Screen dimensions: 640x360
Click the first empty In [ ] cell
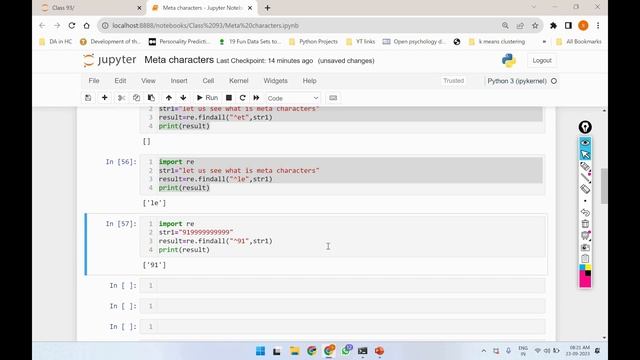(343, 285)
